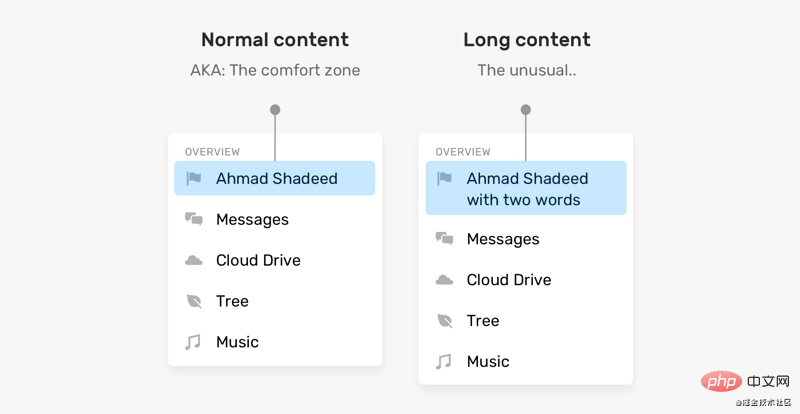This screenshot has height=414, width=800.
Task: Select 'Ahmad Shadeed with two words' item
Action: [x=527, y=189]
